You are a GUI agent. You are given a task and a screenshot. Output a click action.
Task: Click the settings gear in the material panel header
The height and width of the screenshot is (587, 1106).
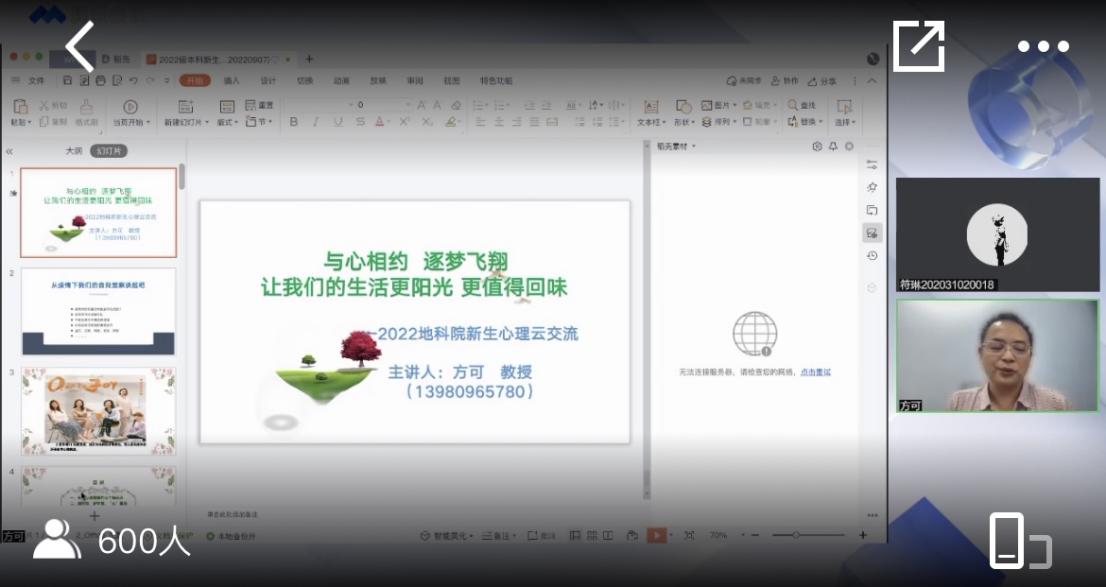[817, 146]
